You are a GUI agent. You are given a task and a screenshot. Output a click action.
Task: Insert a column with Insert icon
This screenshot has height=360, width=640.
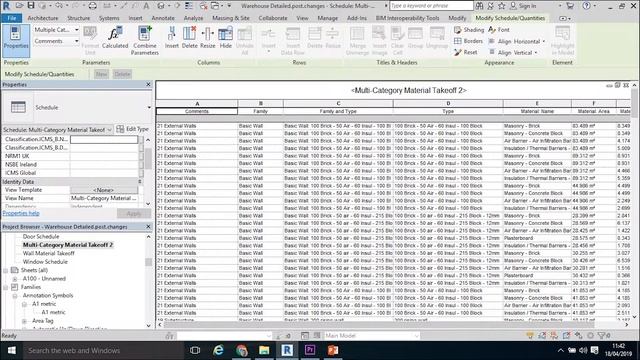pos(172,38)
